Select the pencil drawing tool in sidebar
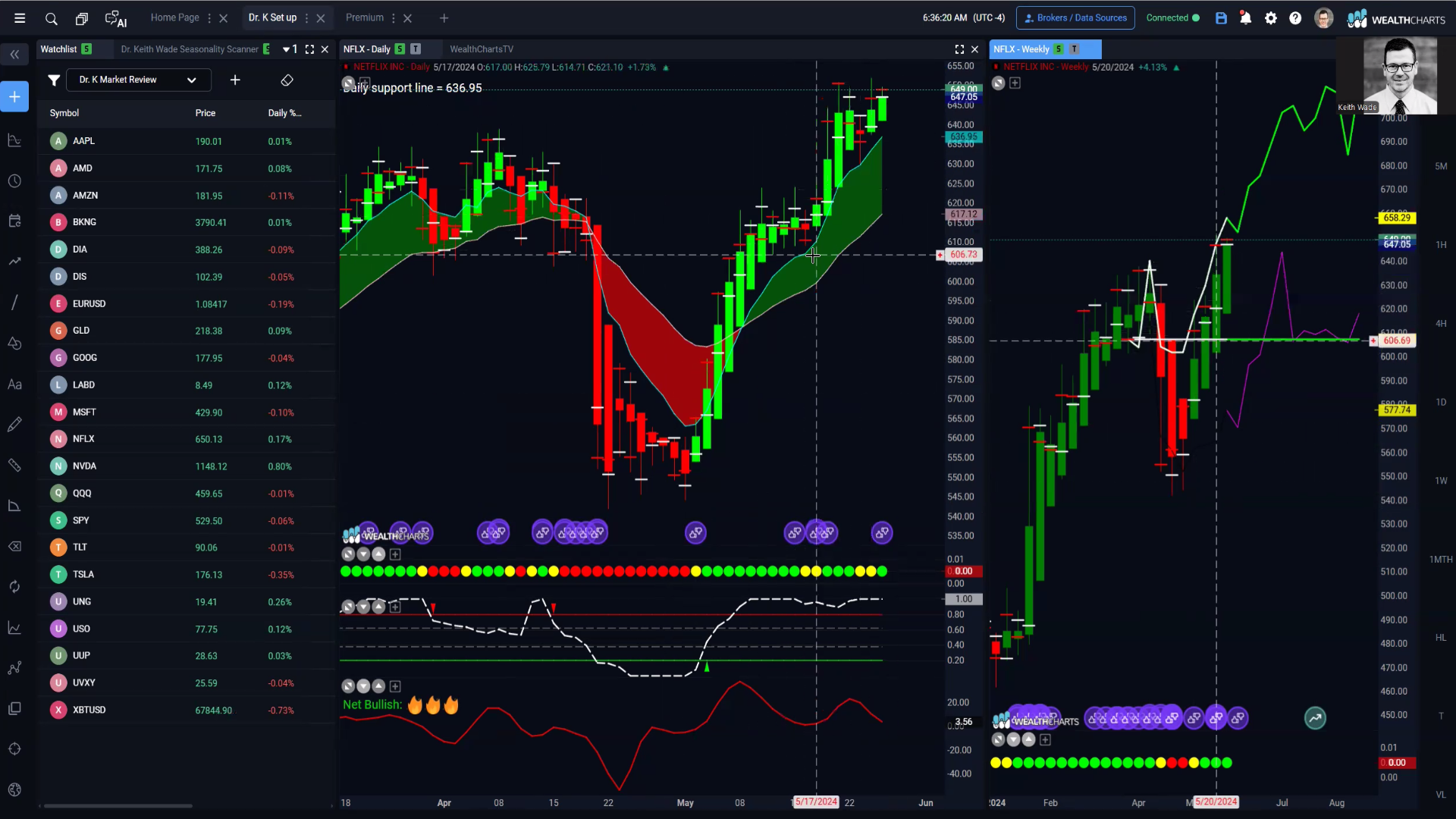The width and height of the screenshot is (1456, 819). click(x=14, y=425)
